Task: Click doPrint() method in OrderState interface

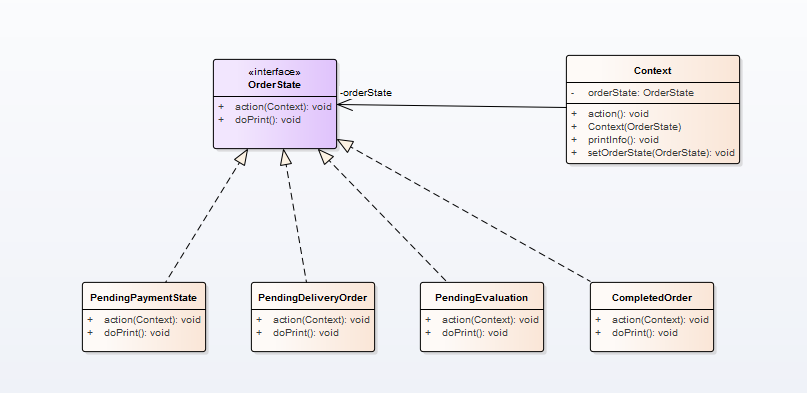Action: pyautogui.click(x=268, y=120)
